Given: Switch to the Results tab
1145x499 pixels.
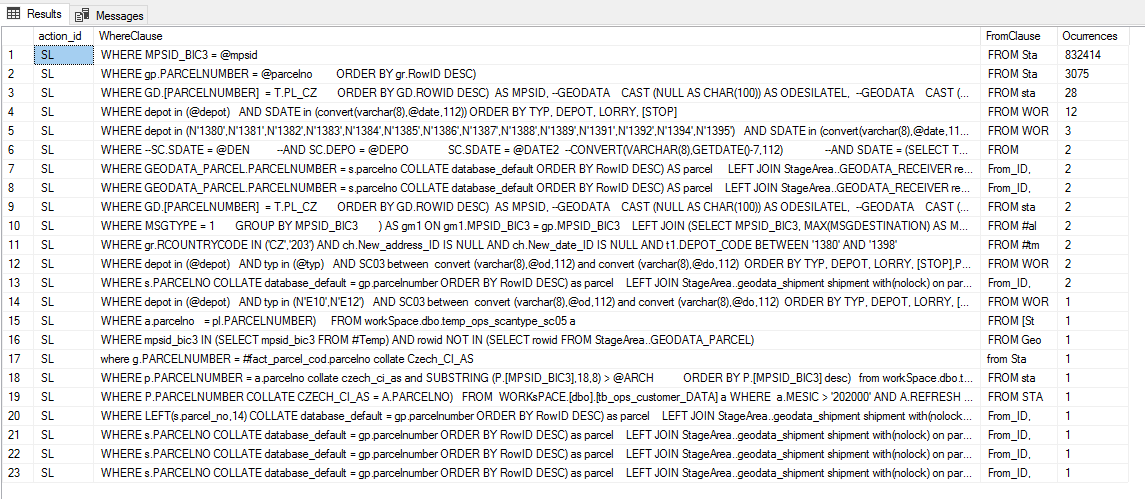Looking at the screenshot, I should tap(35, 14).
